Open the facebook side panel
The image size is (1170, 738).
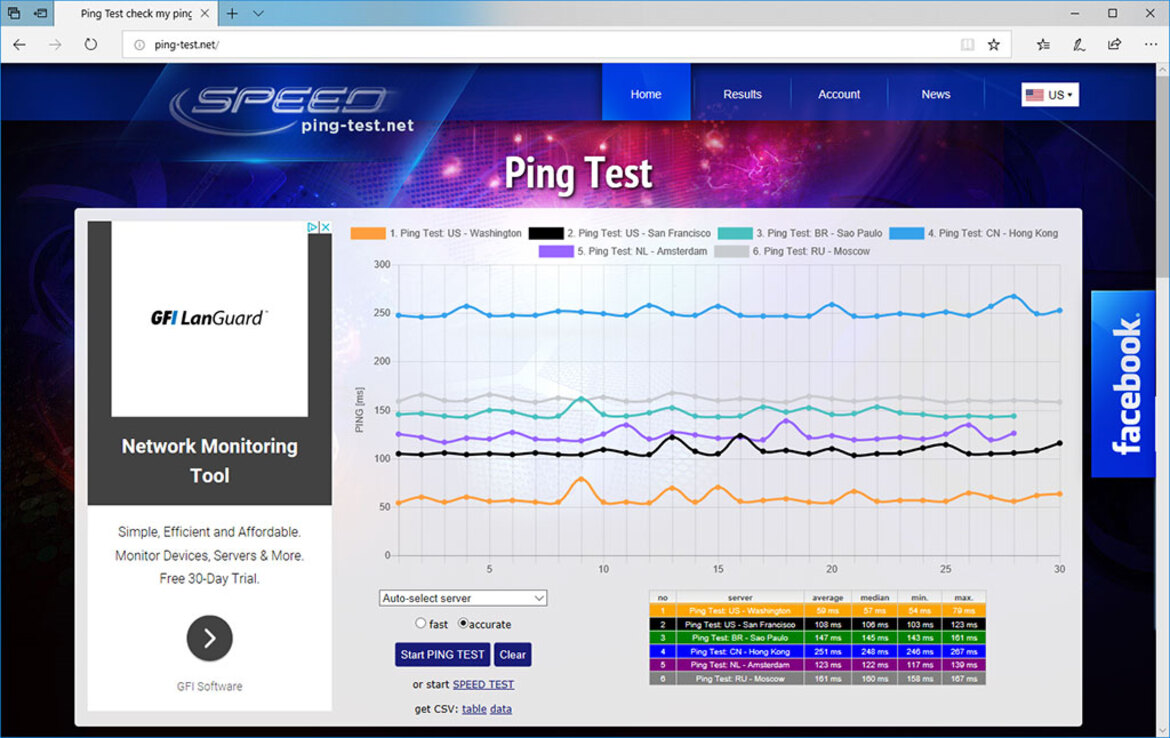1123,384
